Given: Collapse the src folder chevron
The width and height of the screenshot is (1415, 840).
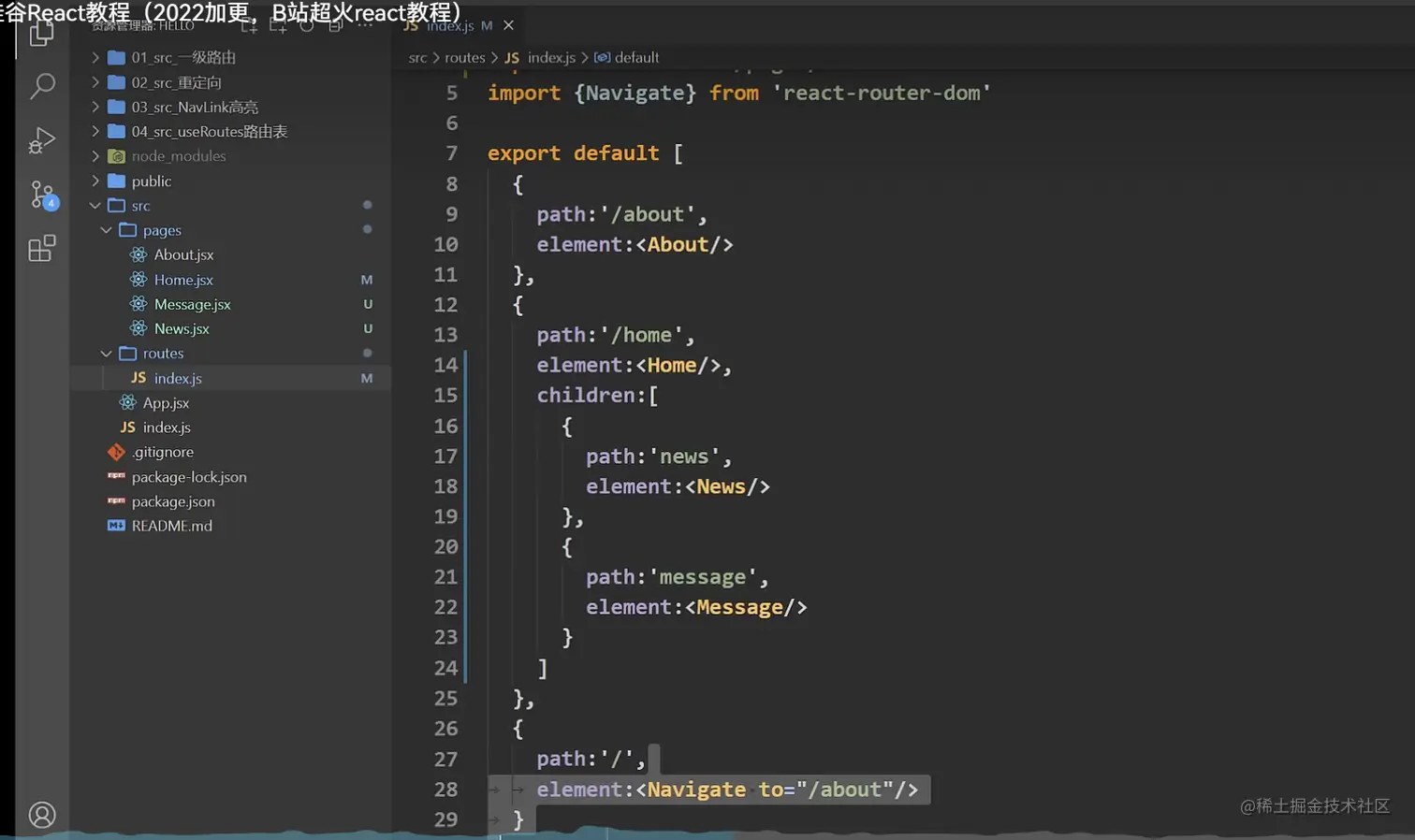Looking at the screenshot, I should tap(95, 206).
